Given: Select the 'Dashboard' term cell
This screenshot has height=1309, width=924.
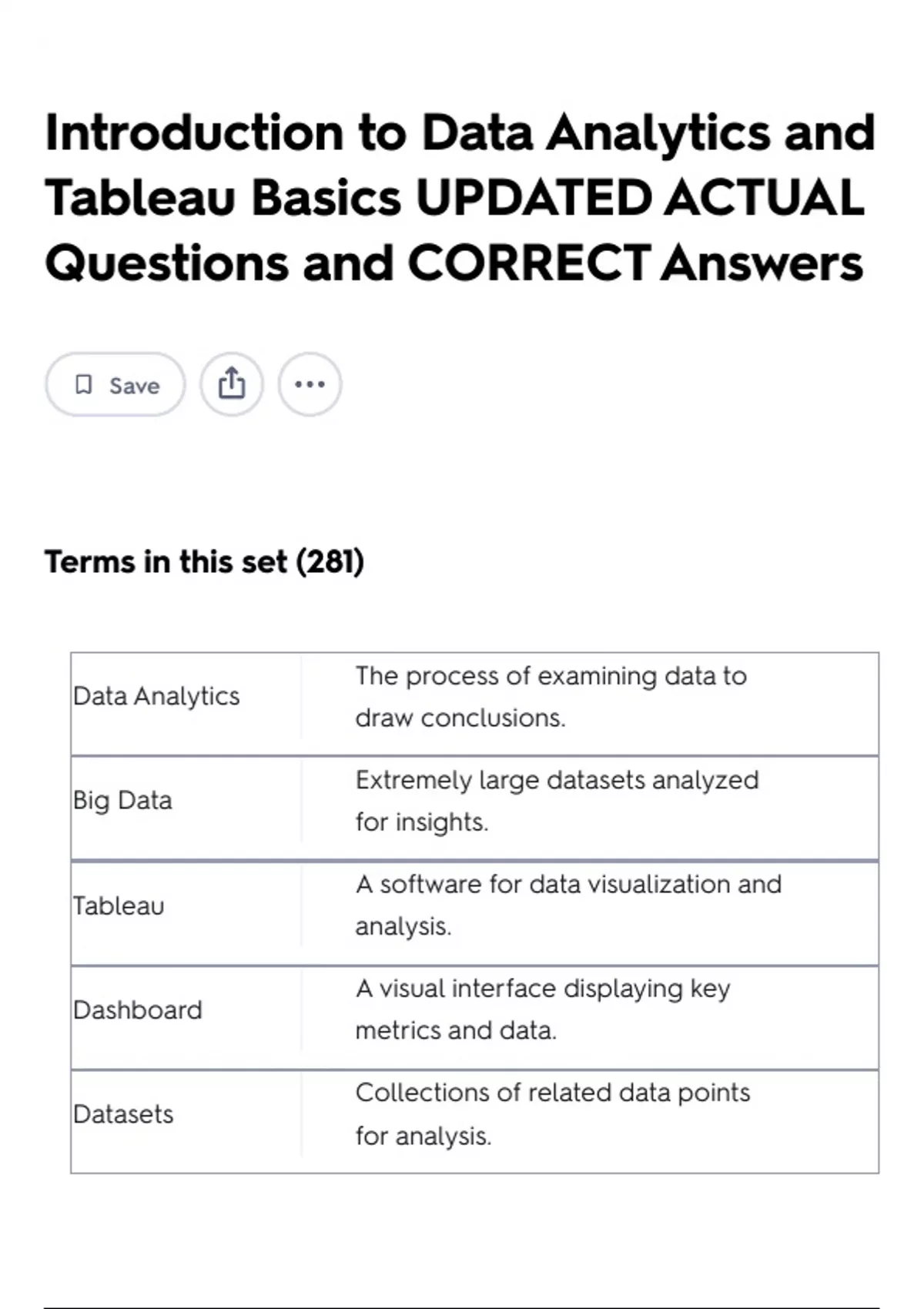Looking at the screenshot, I should tap(138, 1009).
